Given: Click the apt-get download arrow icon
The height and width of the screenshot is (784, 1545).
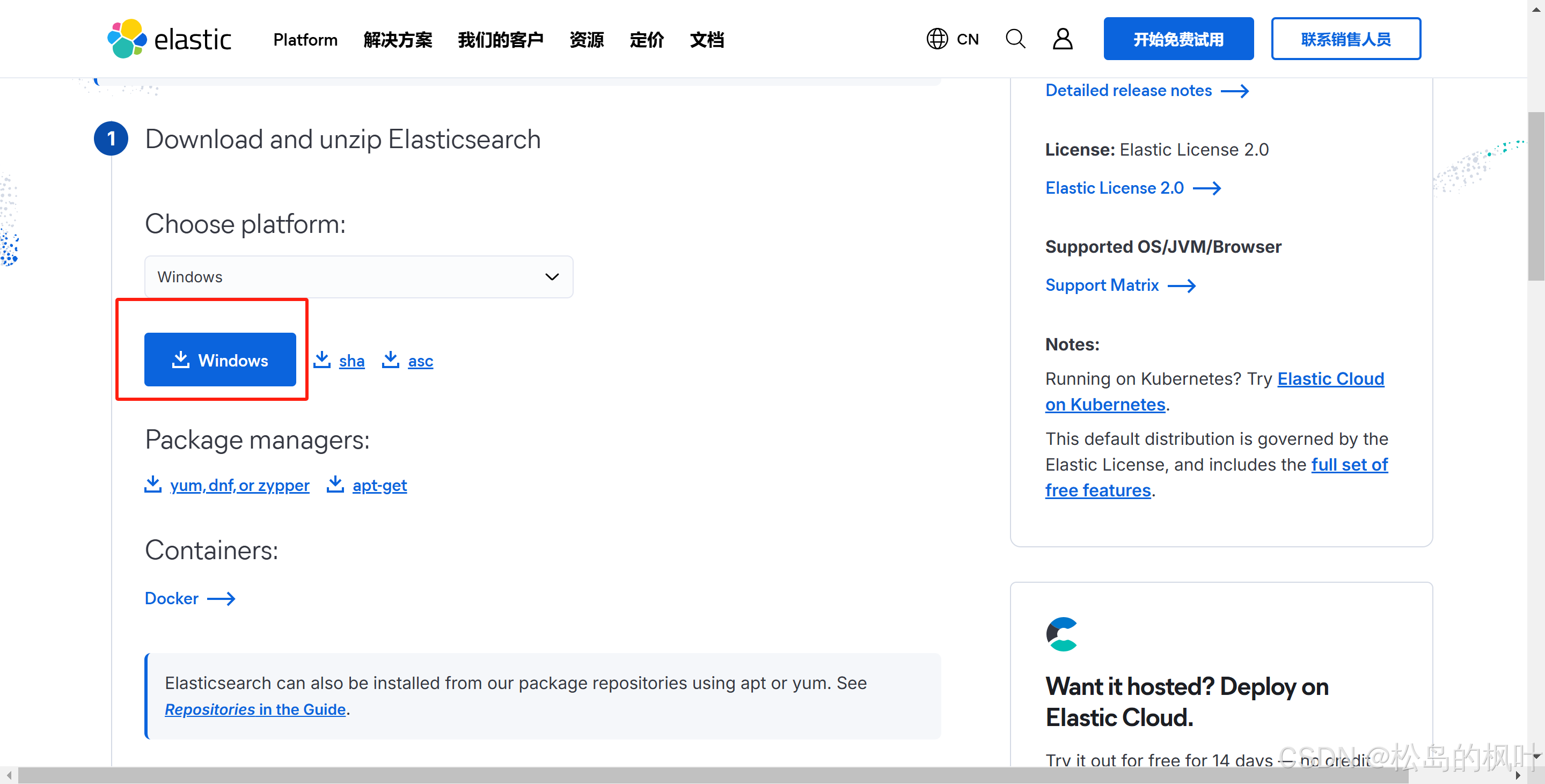Looking at the screenshot, I should 335,485.
